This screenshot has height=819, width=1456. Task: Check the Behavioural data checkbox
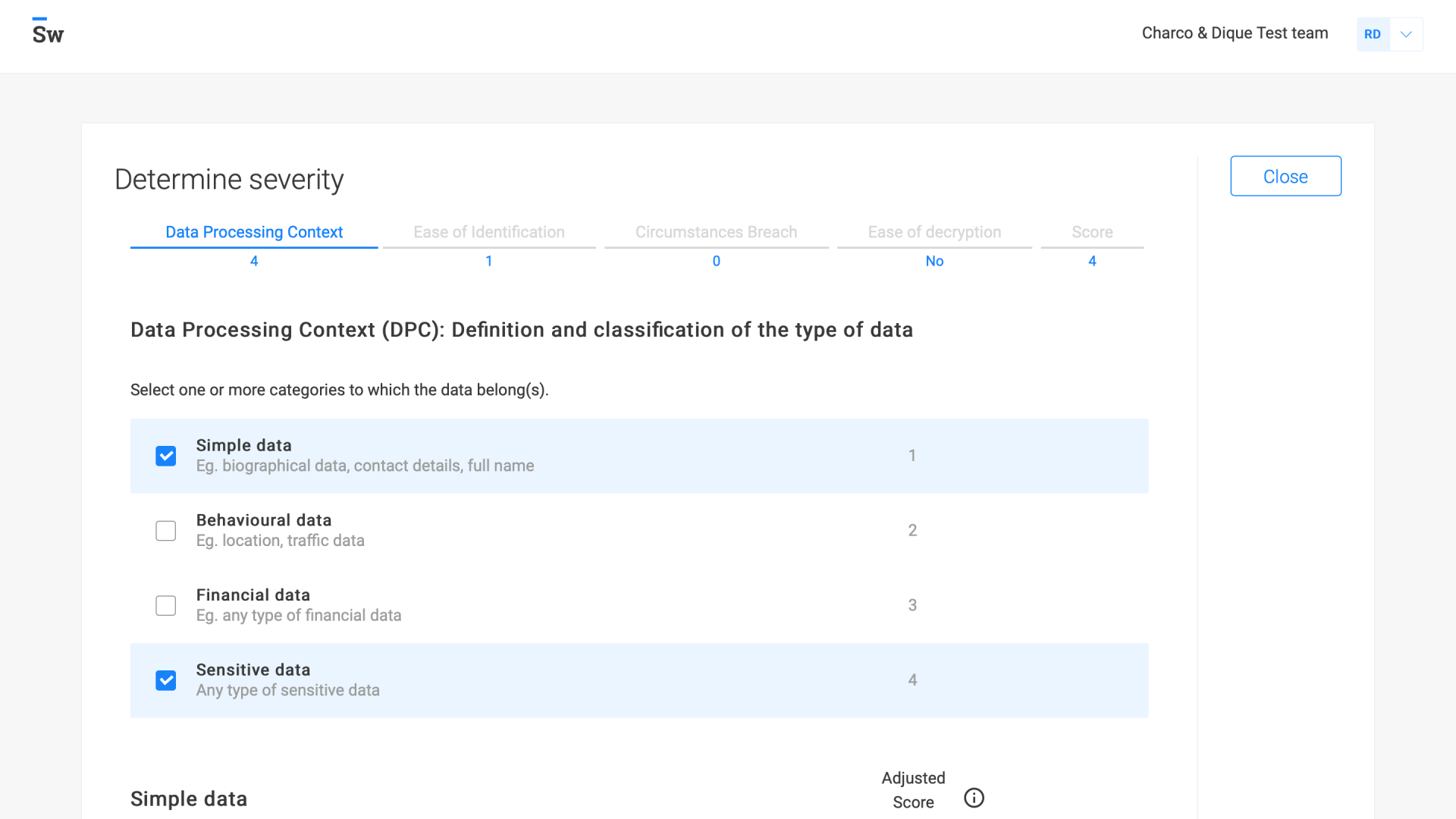click(165, 531)
